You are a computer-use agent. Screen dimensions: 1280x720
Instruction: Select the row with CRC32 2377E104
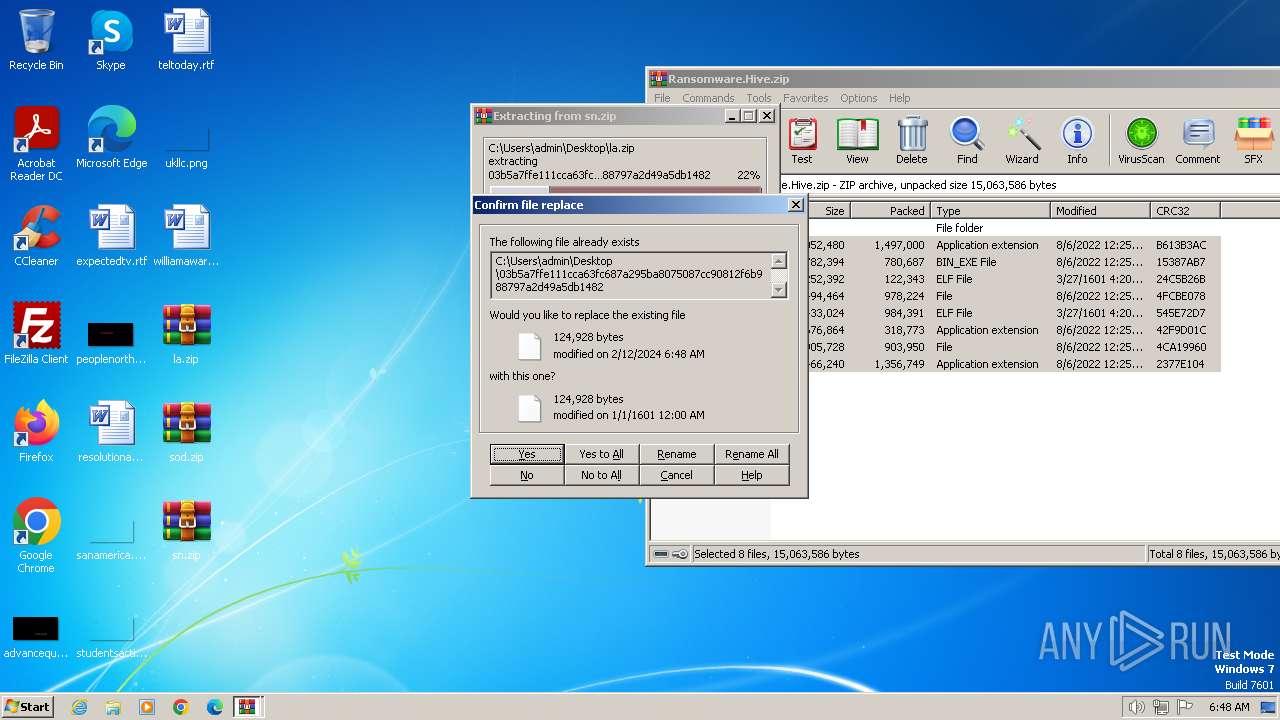(1014, 364)
